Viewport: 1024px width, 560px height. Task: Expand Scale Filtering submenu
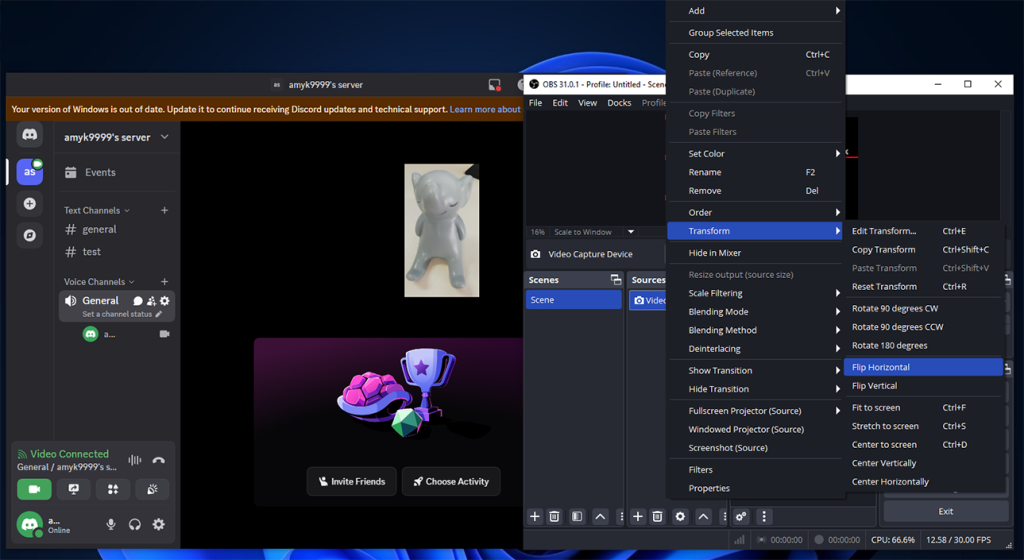pyautogui.click(x=755, y=293)
